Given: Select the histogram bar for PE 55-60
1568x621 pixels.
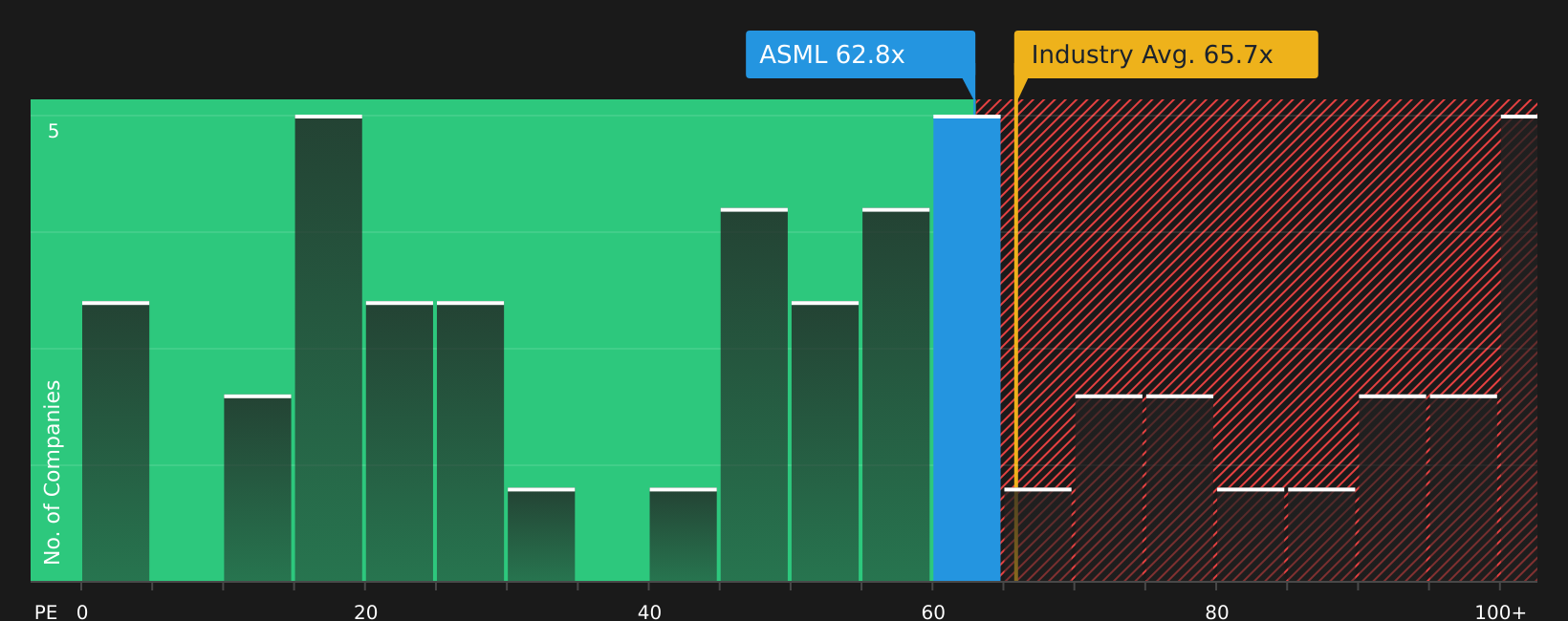Looking at the screenshot, I should pyautogui.click(x=896, y=395).
